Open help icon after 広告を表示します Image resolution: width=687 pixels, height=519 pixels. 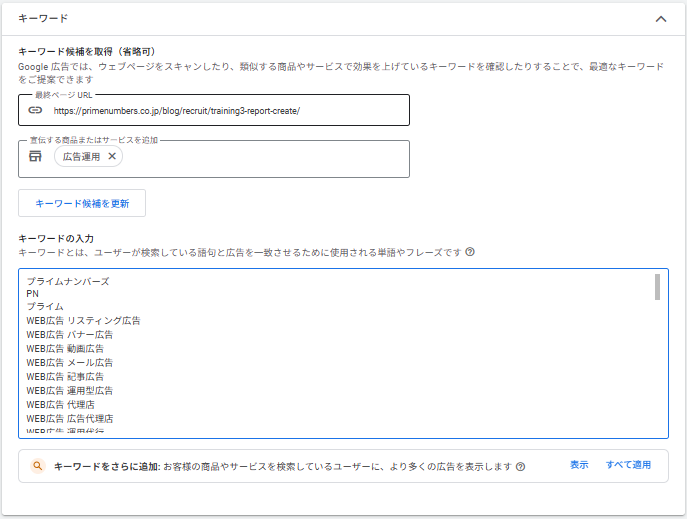[x=521, y=467]
